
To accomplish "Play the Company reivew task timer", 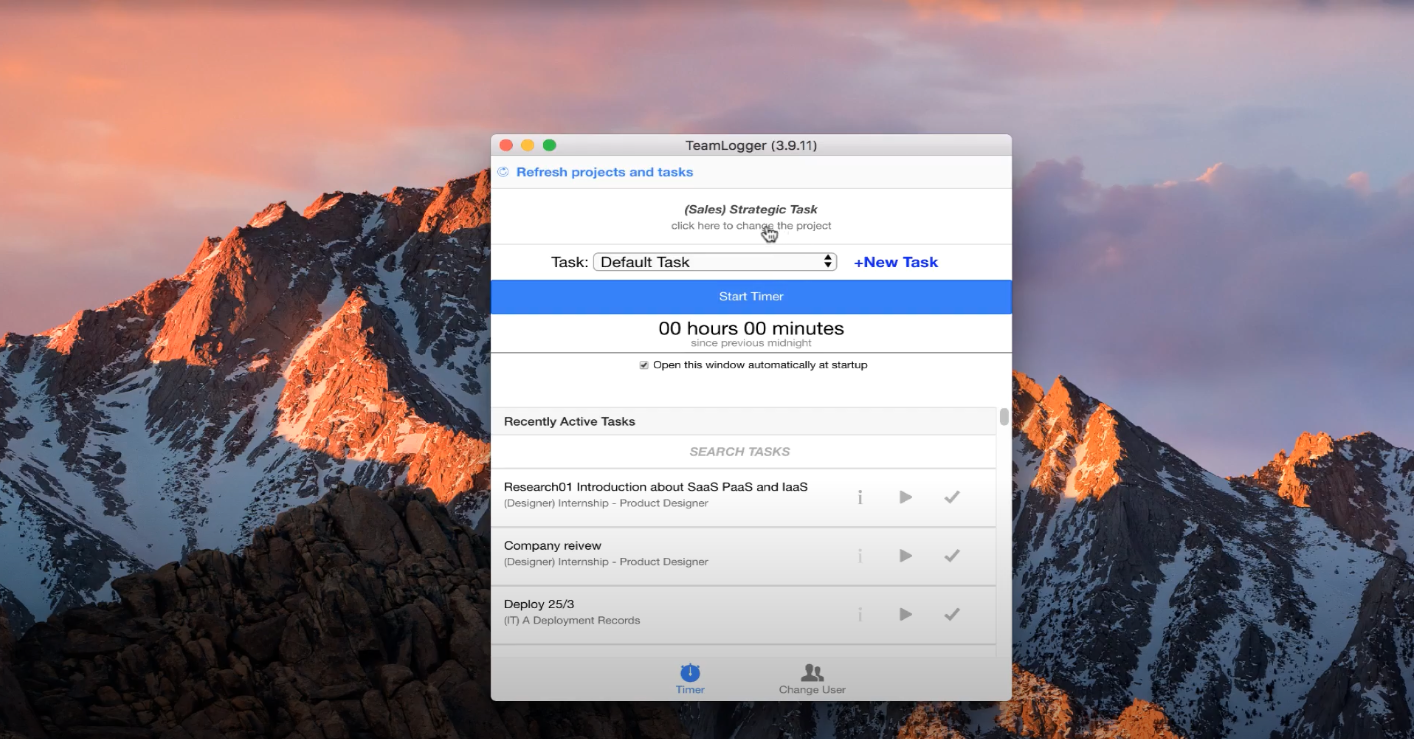I will (x=905, y=556).
